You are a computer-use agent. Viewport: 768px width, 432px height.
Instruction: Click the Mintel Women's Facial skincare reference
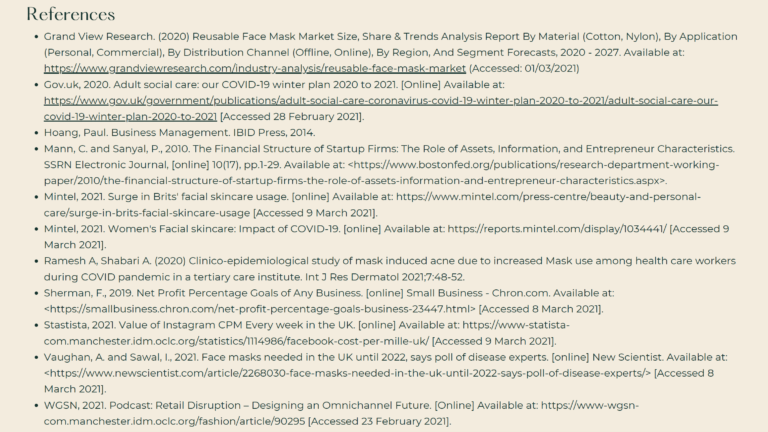386,237
